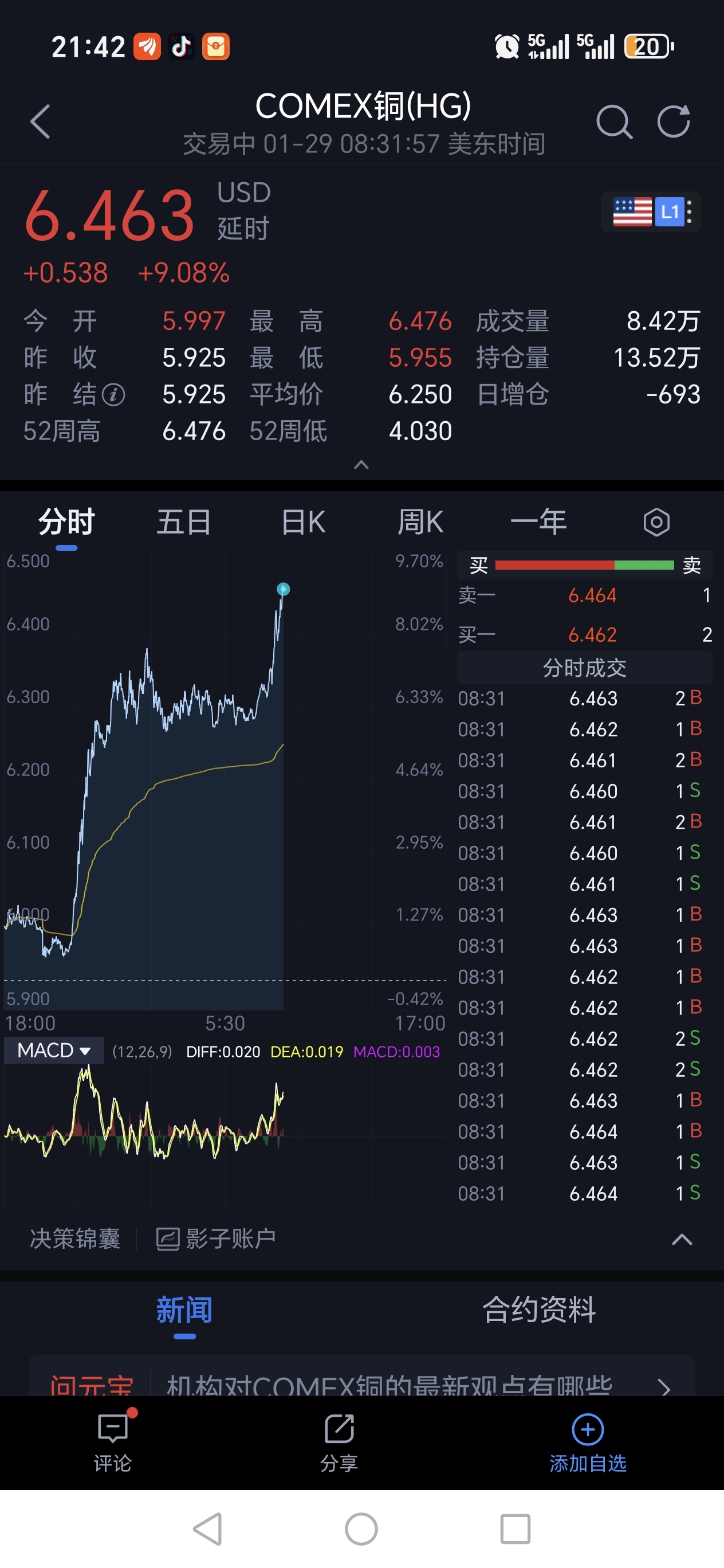Open the search magnifier icon

(613, 121)
